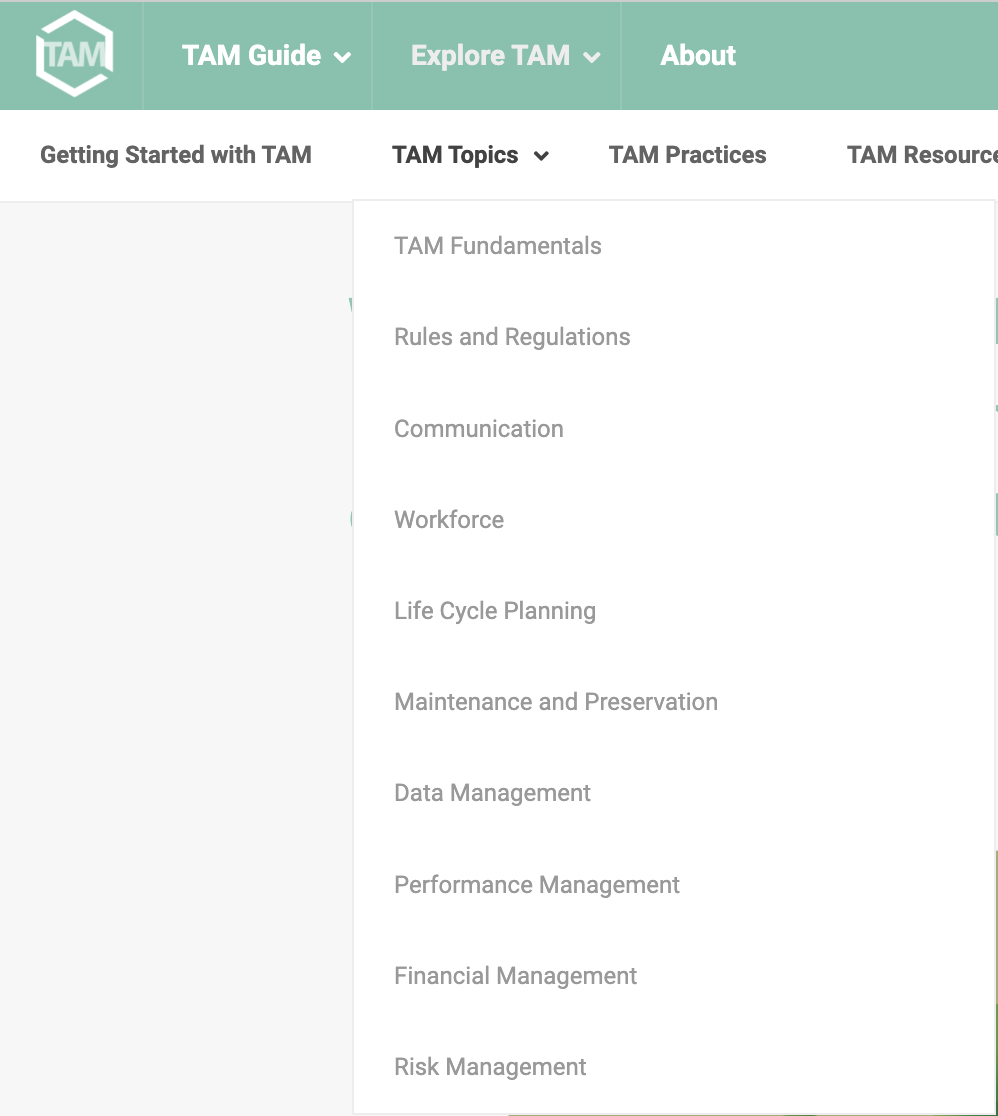Open the TAM Resources tab
998x1116 pixels.
tap(923, 155)
